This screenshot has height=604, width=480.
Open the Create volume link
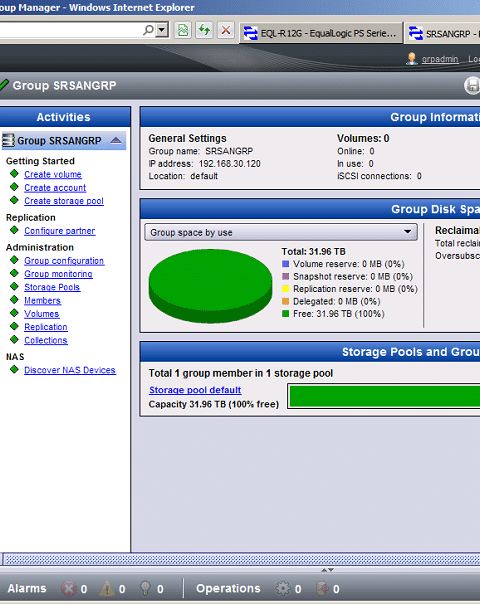click(x=53, y=174)
